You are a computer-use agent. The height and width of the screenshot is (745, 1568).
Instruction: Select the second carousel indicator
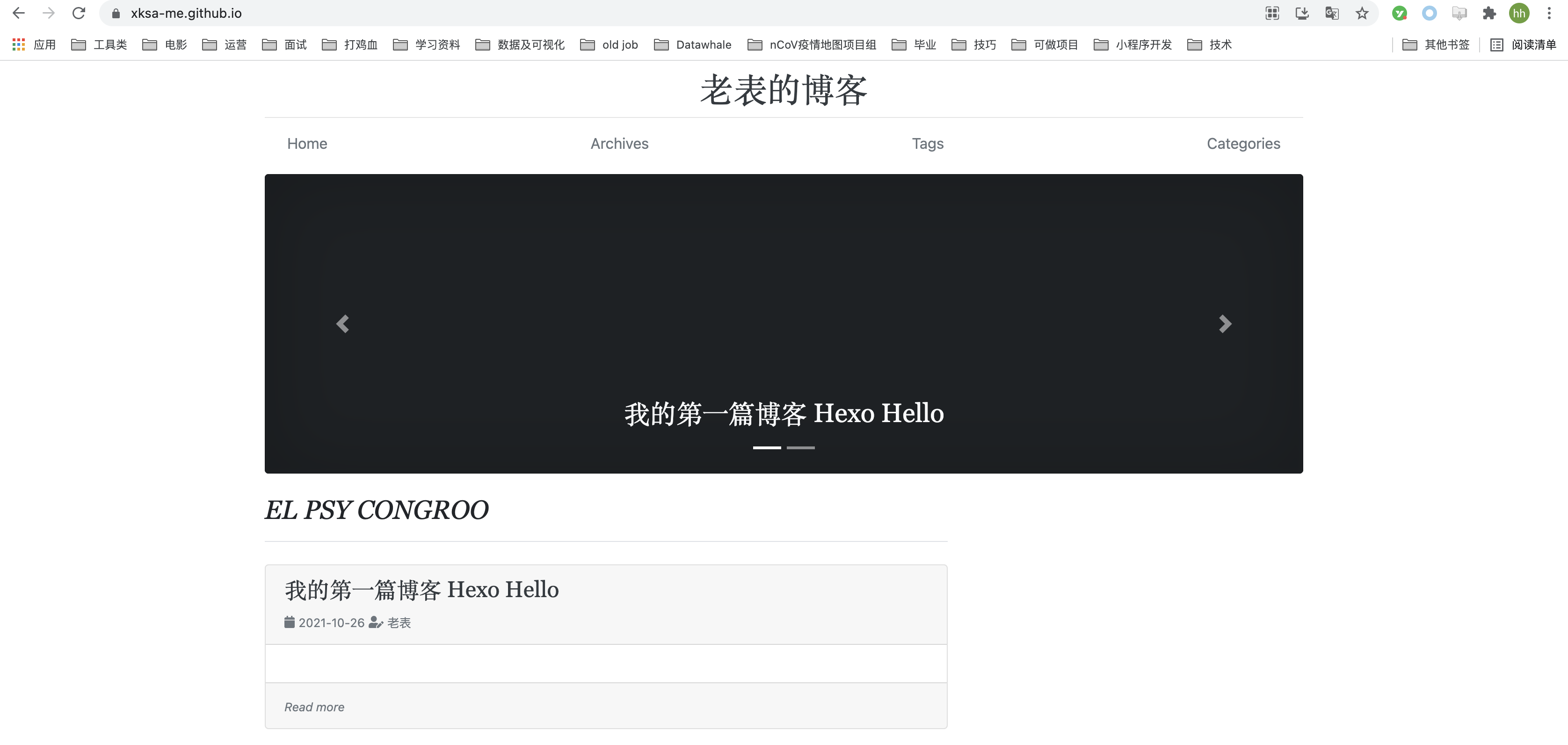(x=800, y=448)
